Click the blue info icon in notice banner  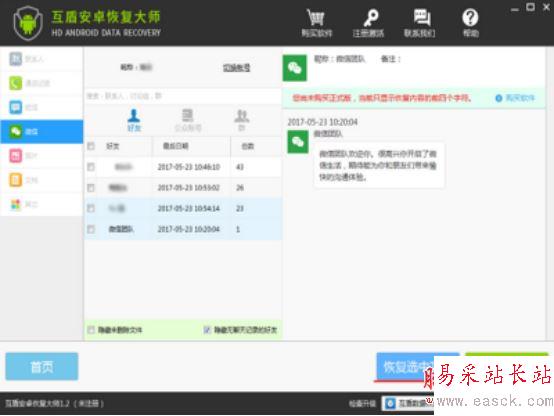499,98
